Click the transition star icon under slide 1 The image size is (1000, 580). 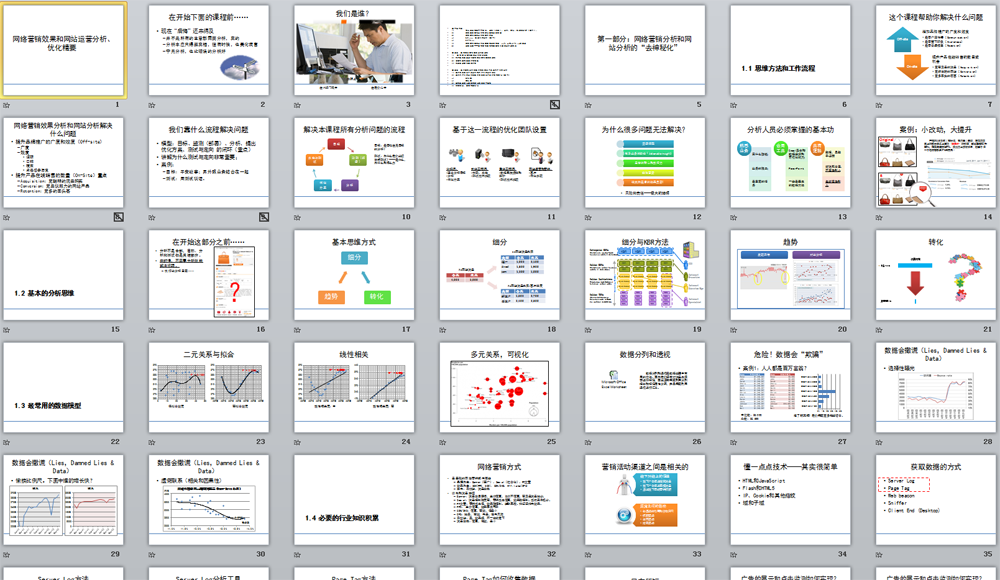click(x=7, y=104)
